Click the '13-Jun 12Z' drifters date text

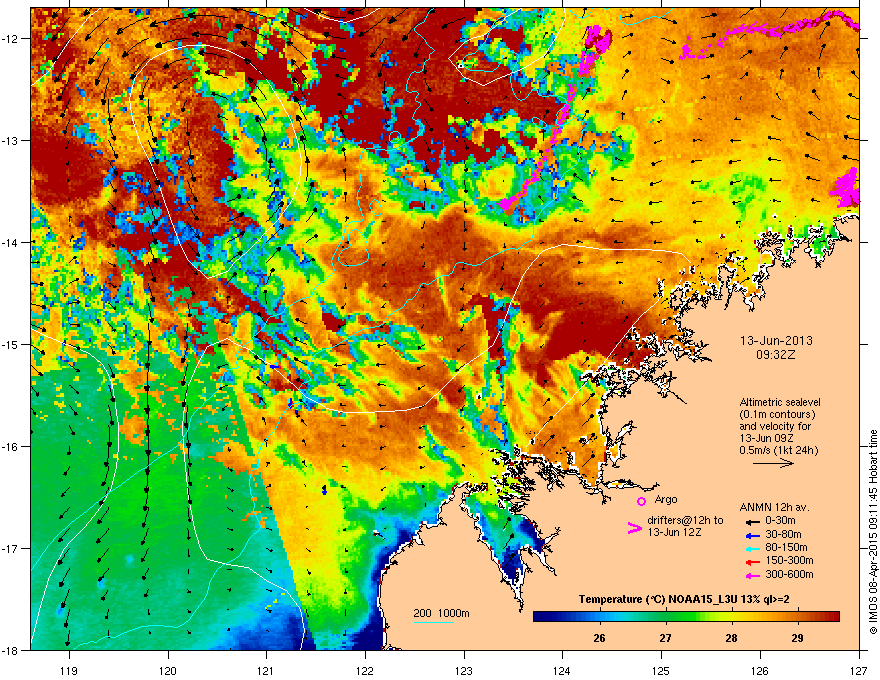(674, 532)
